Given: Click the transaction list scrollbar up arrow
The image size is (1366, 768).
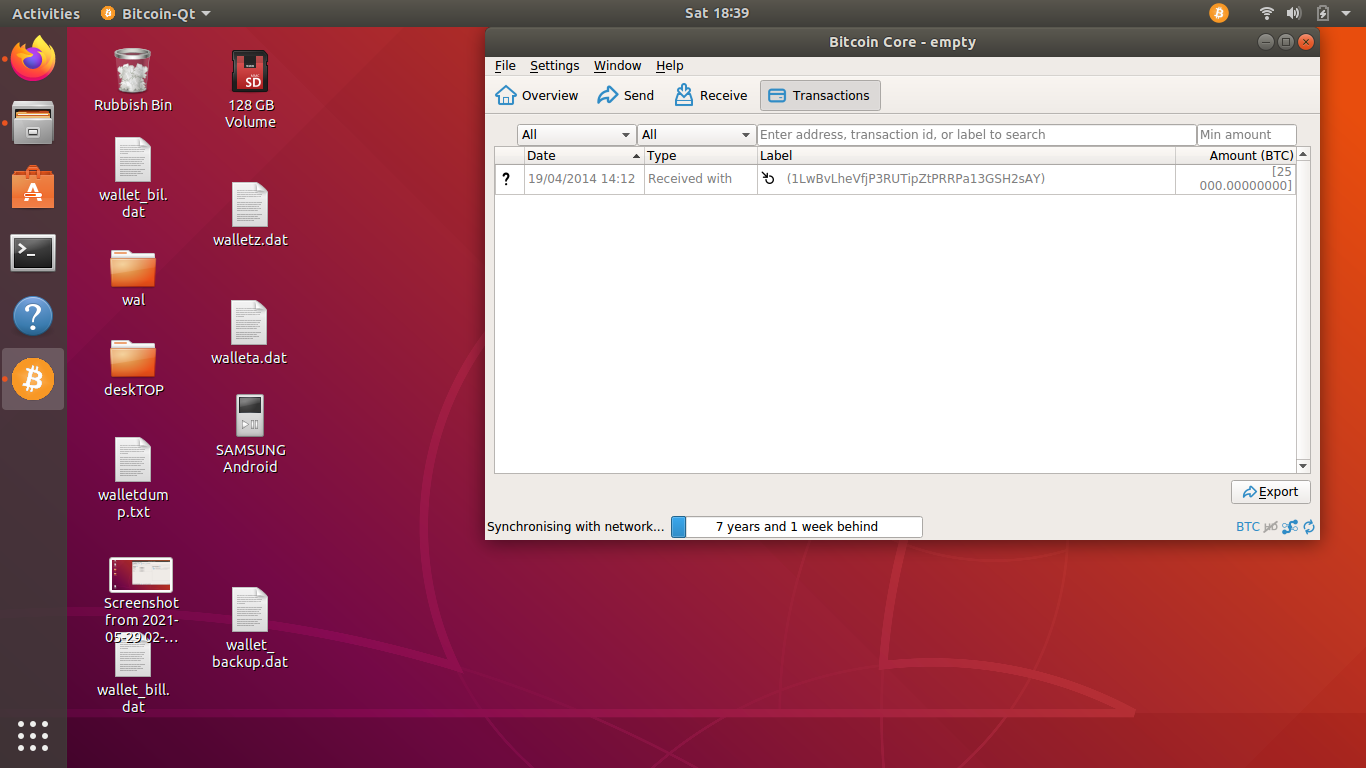Looking at the screenshot, I should click(1303, 155).
